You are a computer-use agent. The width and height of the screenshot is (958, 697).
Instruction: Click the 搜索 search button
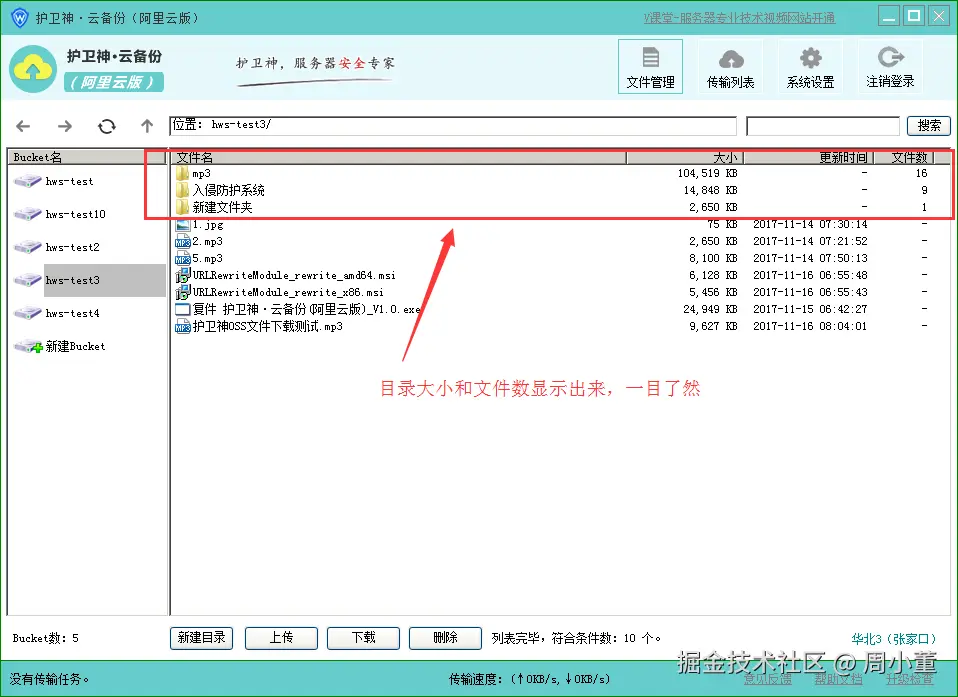pos(929,125)
